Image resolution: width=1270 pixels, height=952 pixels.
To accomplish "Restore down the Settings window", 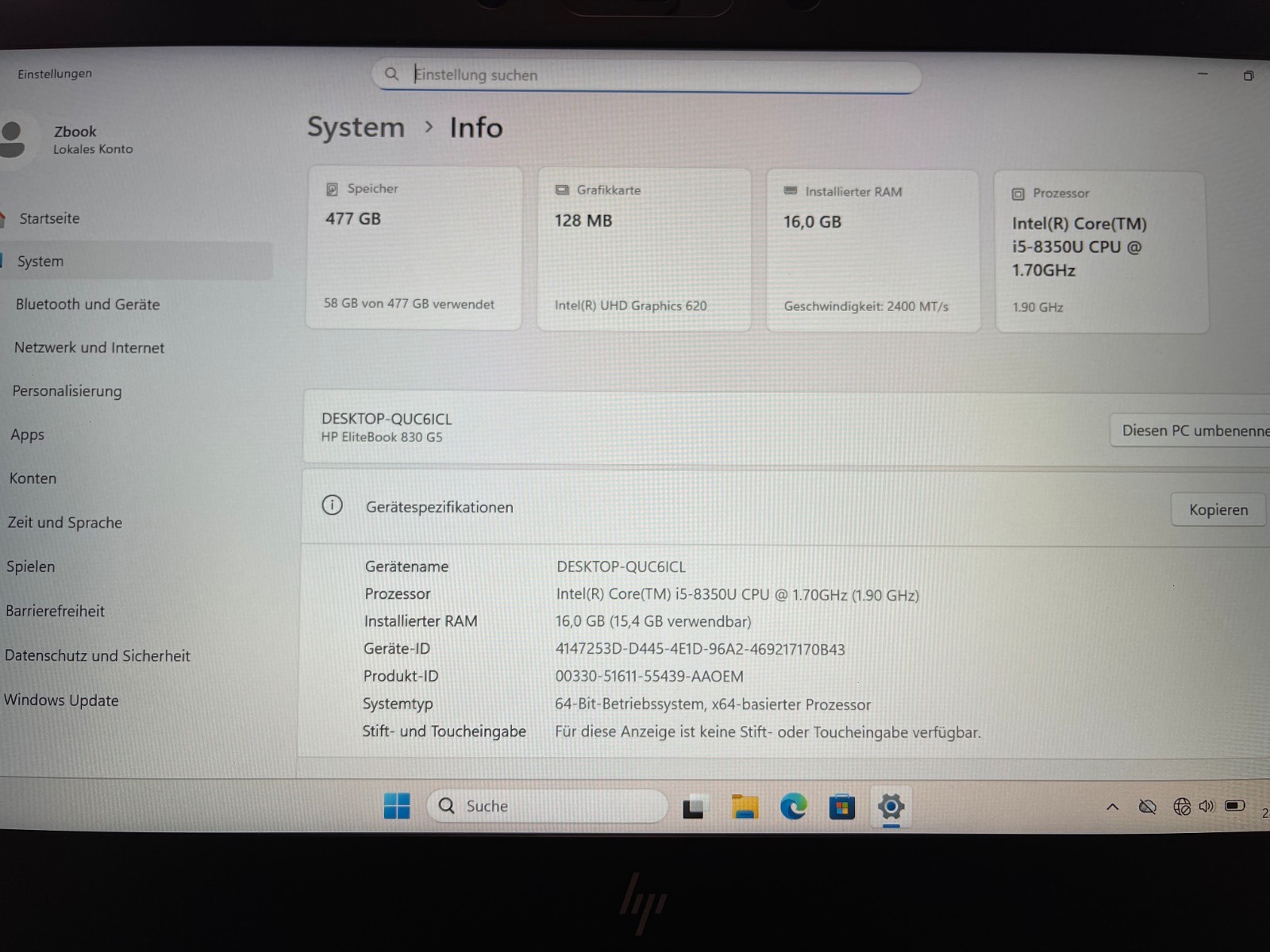I will point(1249,76).
